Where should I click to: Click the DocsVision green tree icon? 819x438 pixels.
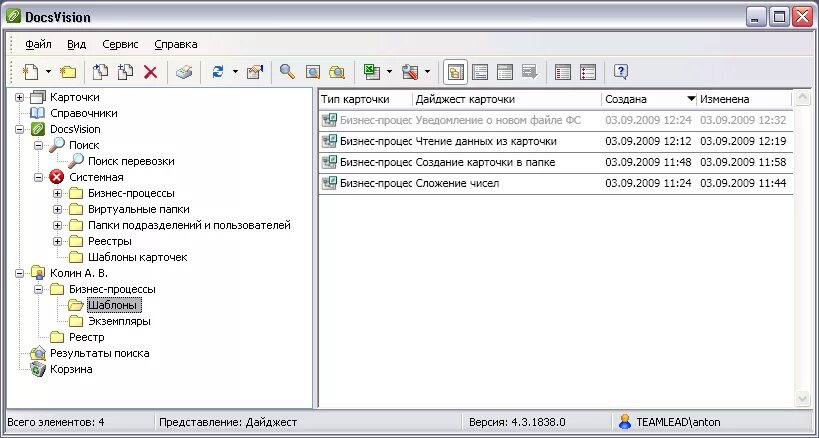38,129
